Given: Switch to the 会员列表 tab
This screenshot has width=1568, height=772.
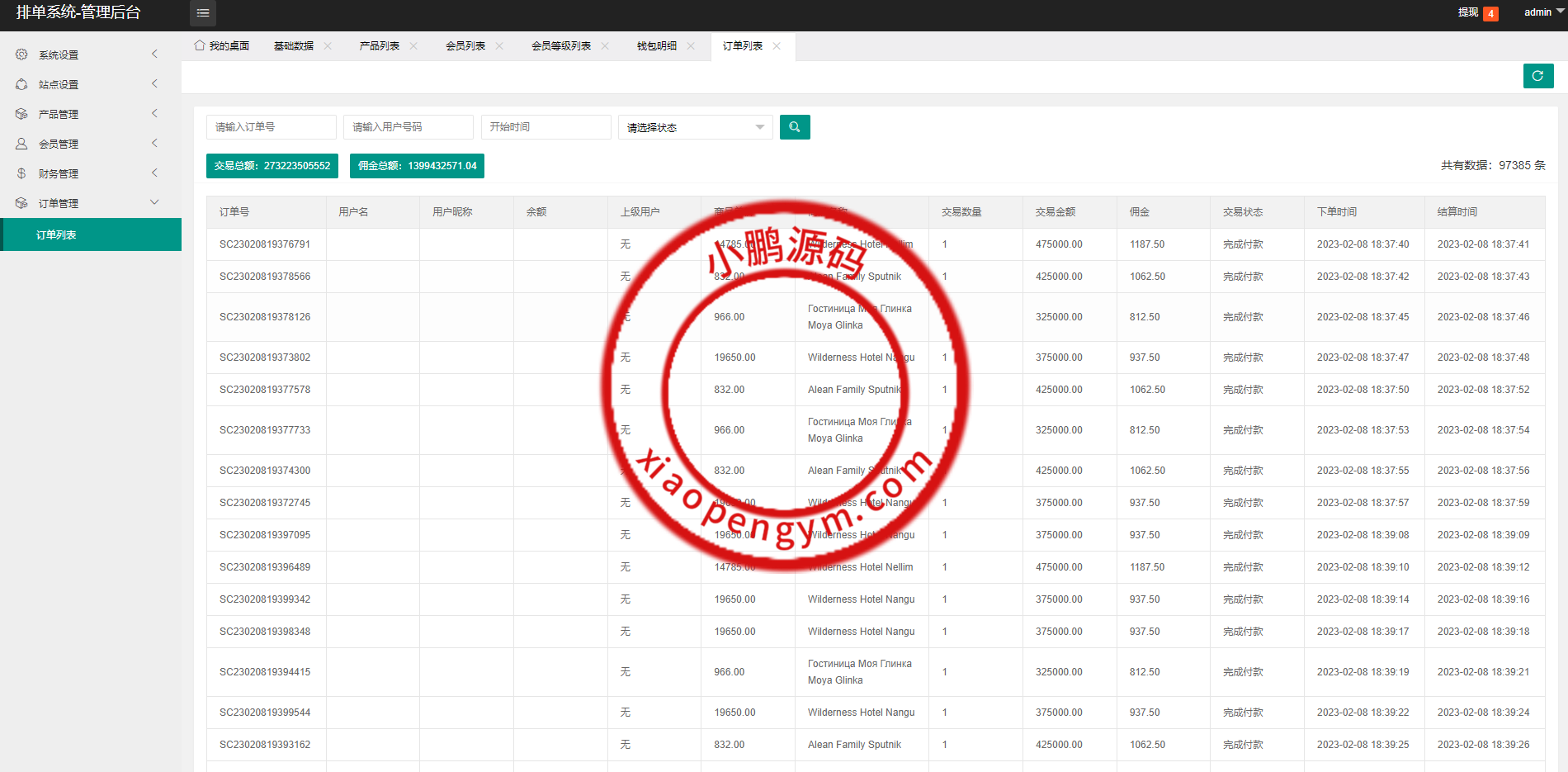Looking at the screenshot, I should [465, 46].
